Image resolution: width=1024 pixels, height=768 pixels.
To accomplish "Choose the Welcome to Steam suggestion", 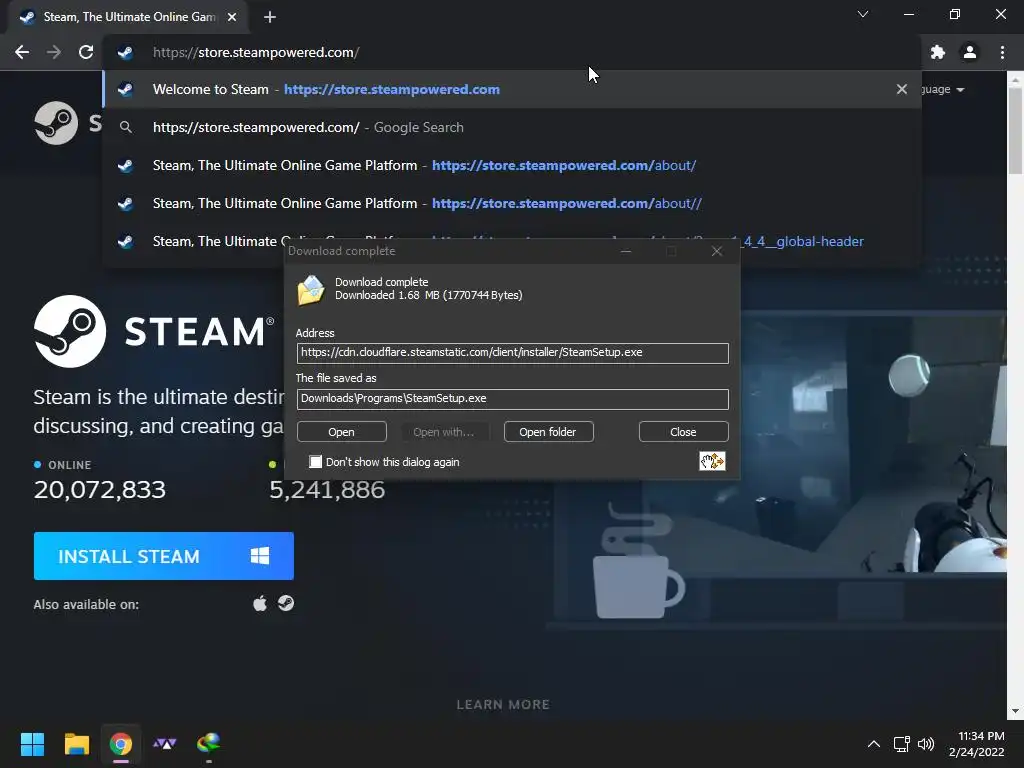I will [512, 89].
